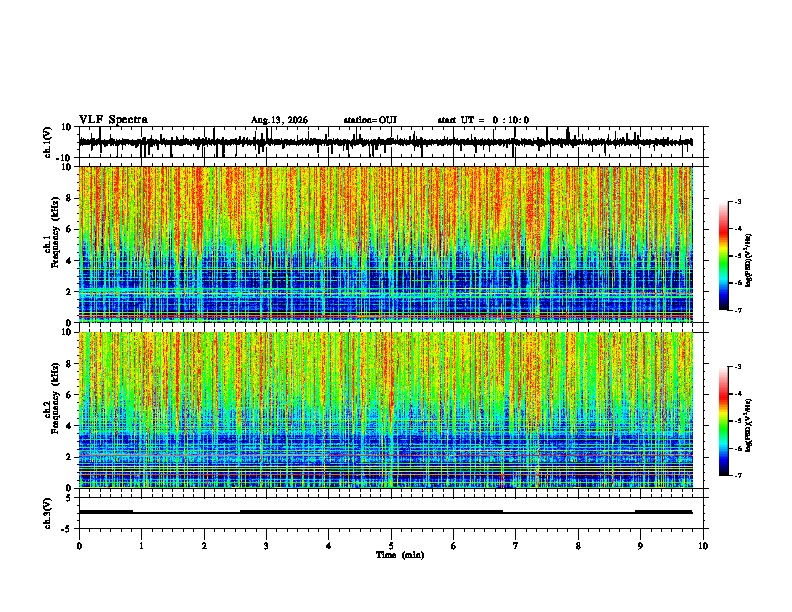The image size is (792, 612).
Task: Click the ch.1 colorbar log(PSD) unit label
Action: [749, 261]
